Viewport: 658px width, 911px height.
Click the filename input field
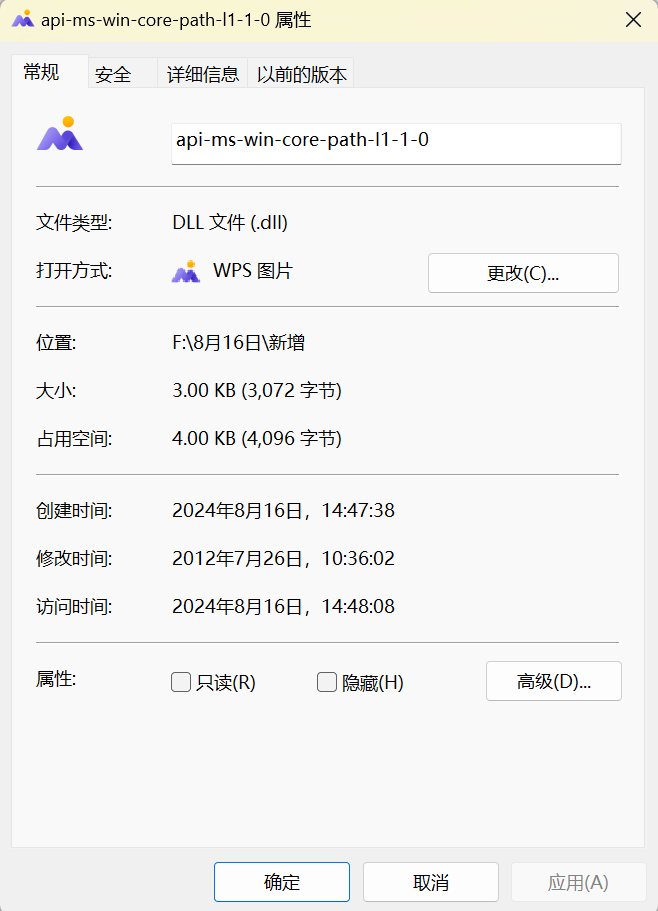pyautogui.click(x=396, y=144)
